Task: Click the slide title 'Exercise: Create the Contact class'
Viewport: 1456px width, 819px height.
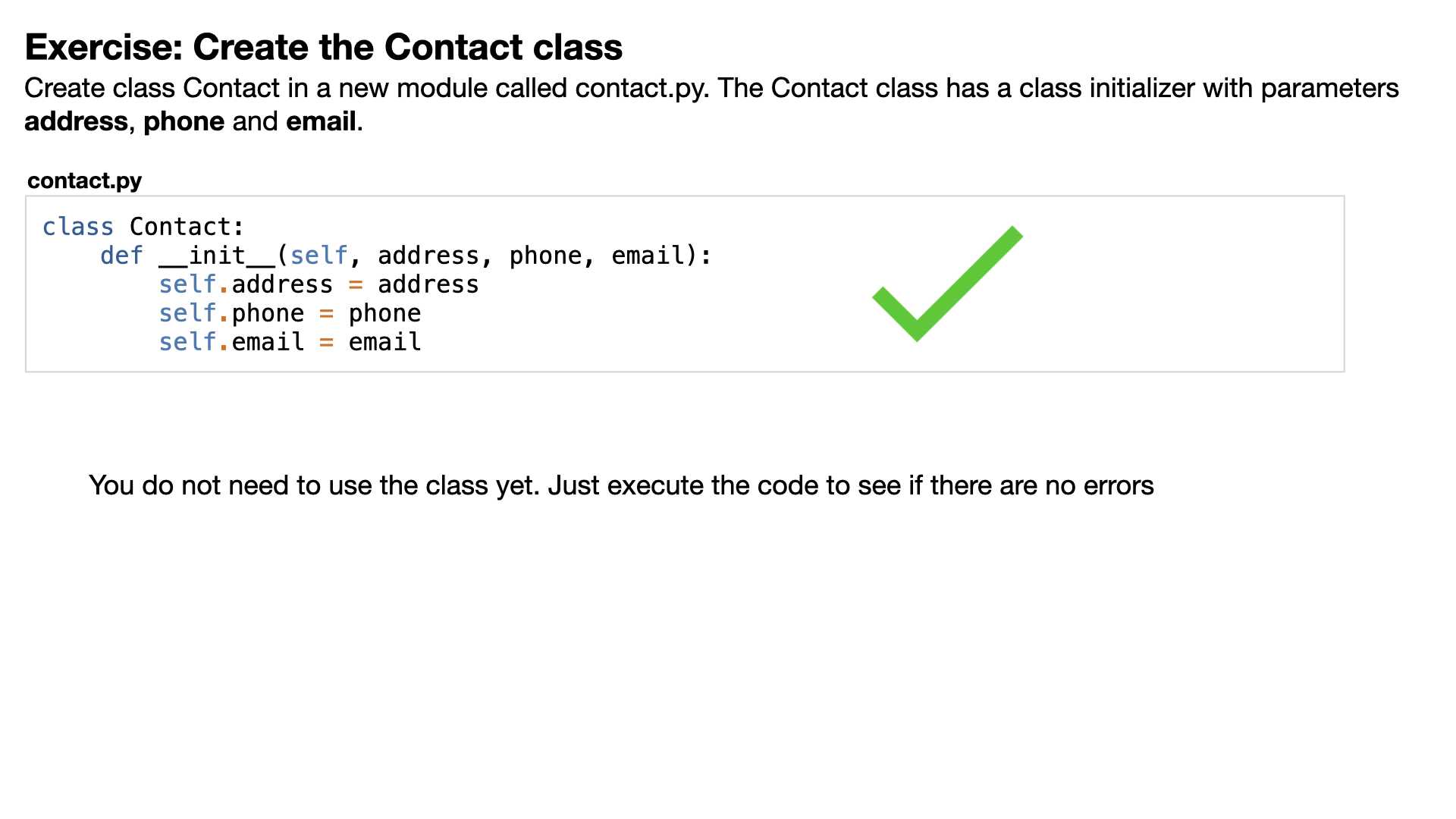Action: [324, 47]
